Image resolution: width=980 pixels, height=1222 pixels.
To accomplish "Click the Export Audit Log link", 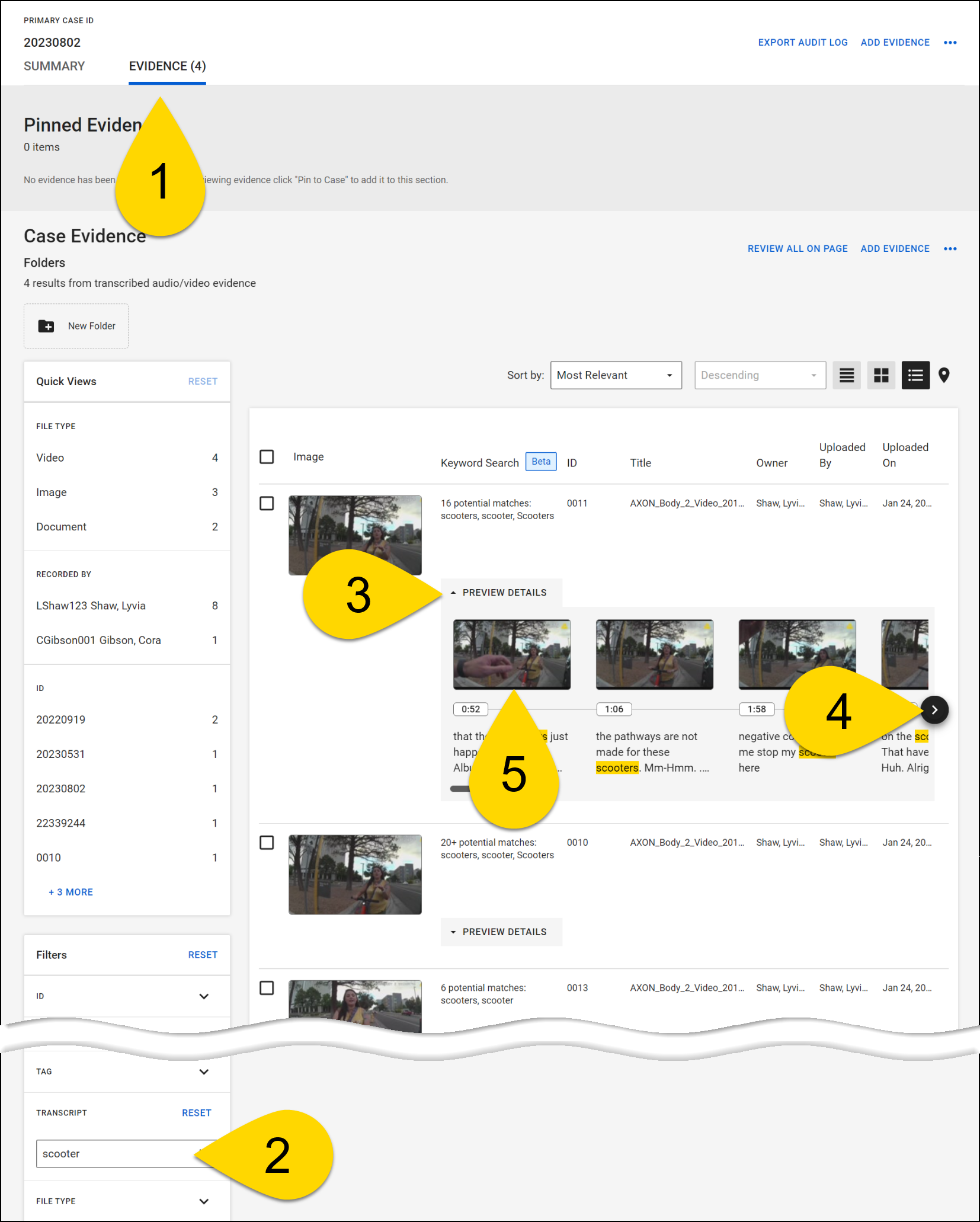I will coord(802,43).
